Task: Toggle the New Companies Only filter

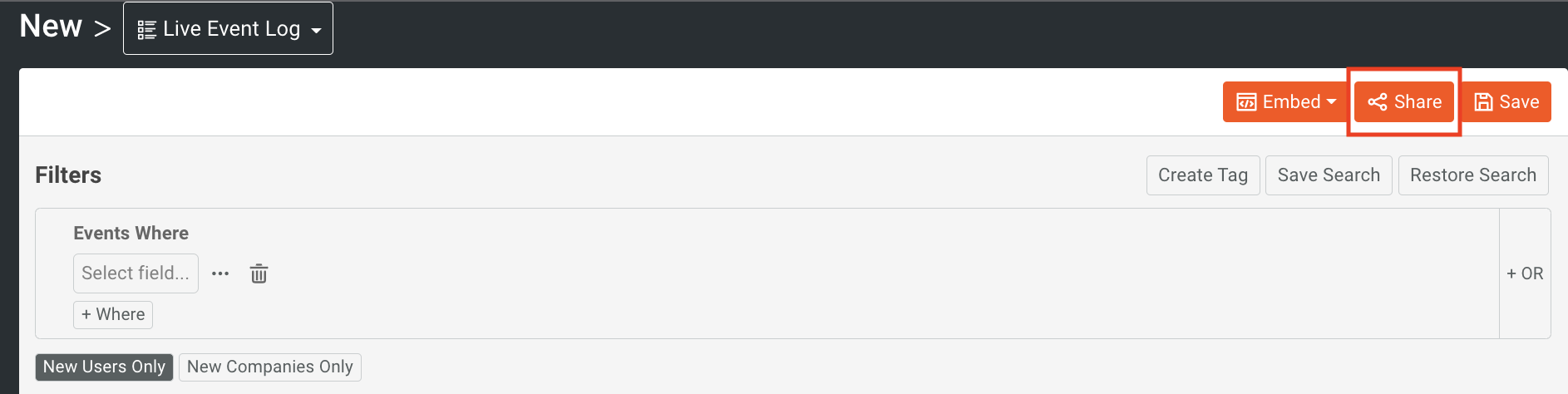Action: [x=270, y=367]
